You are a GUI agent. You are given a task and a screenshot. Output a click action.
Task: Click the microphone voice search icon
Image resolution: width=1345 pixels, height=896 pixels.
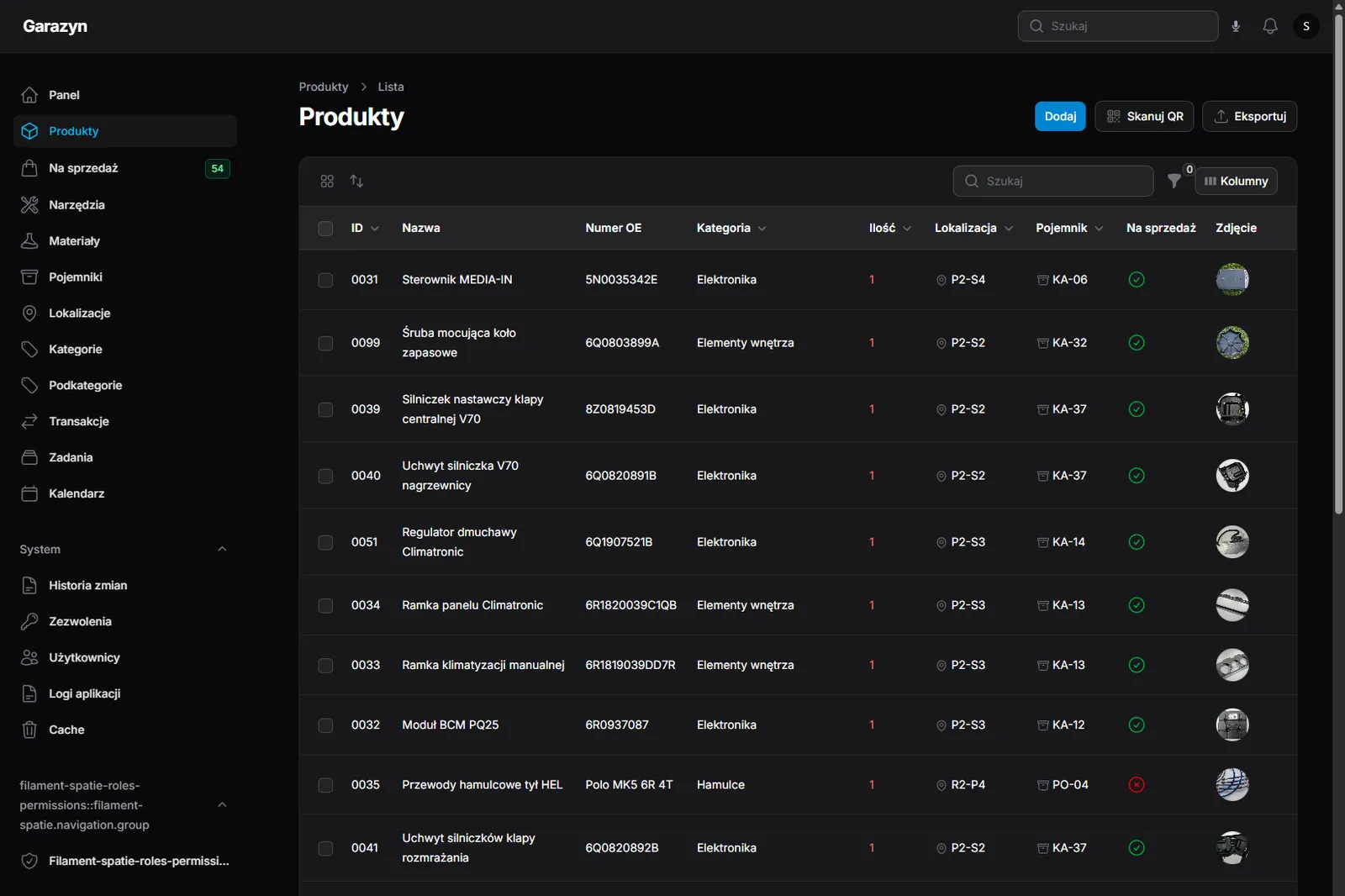1236,26
